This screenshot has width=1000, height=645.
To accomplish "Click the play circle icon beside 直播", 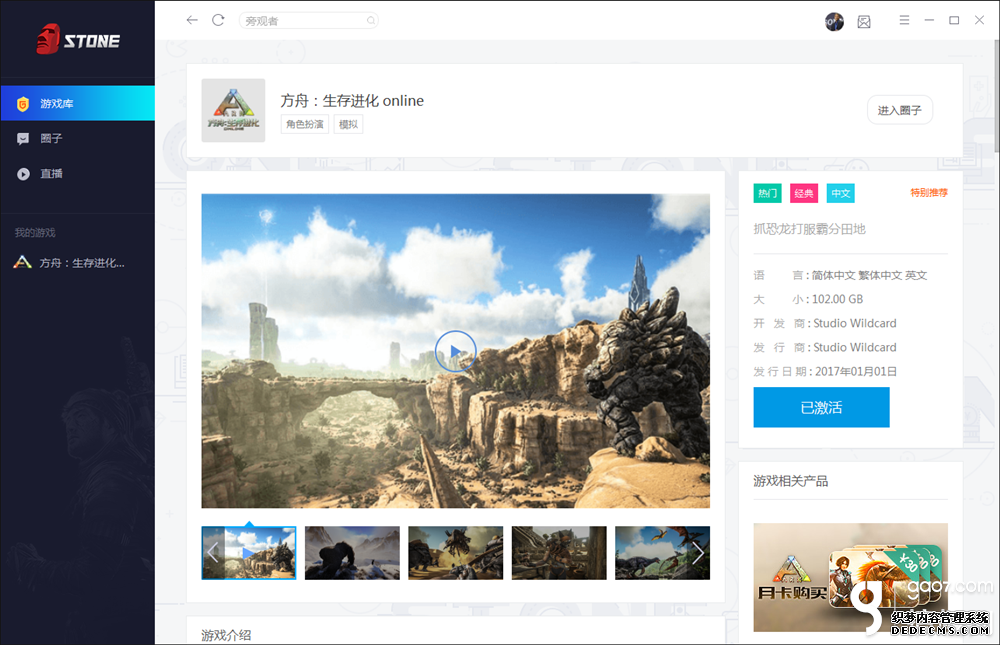I will pyautogui.click(x=23, y=174).
